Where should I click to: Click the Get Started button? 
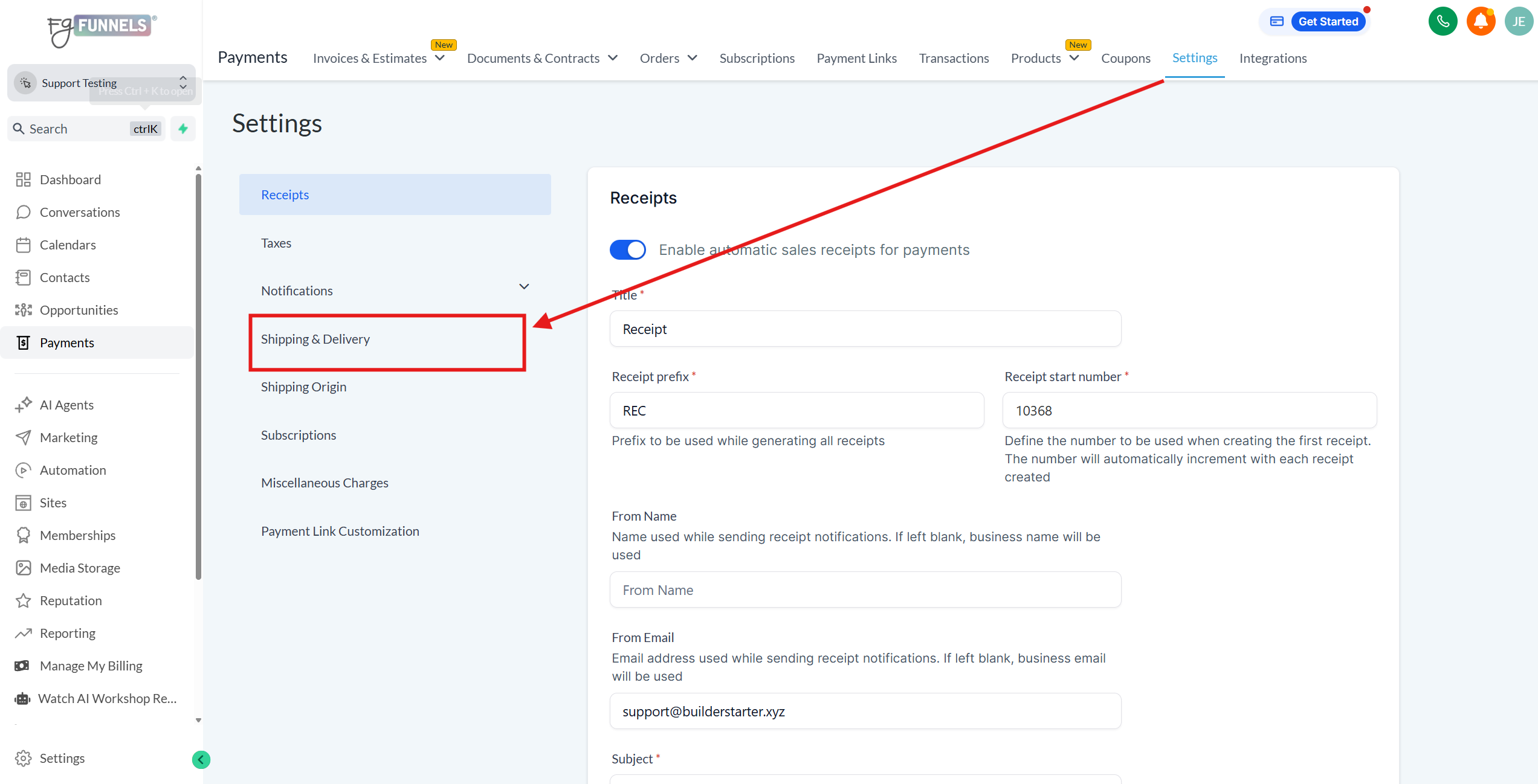(1328, 22)
